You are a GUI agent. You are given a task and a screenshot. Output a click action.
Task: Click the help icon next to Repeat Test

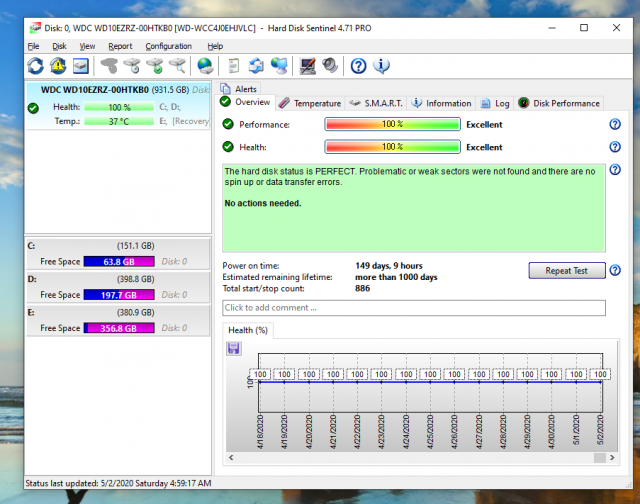click(x=615, y=270)
